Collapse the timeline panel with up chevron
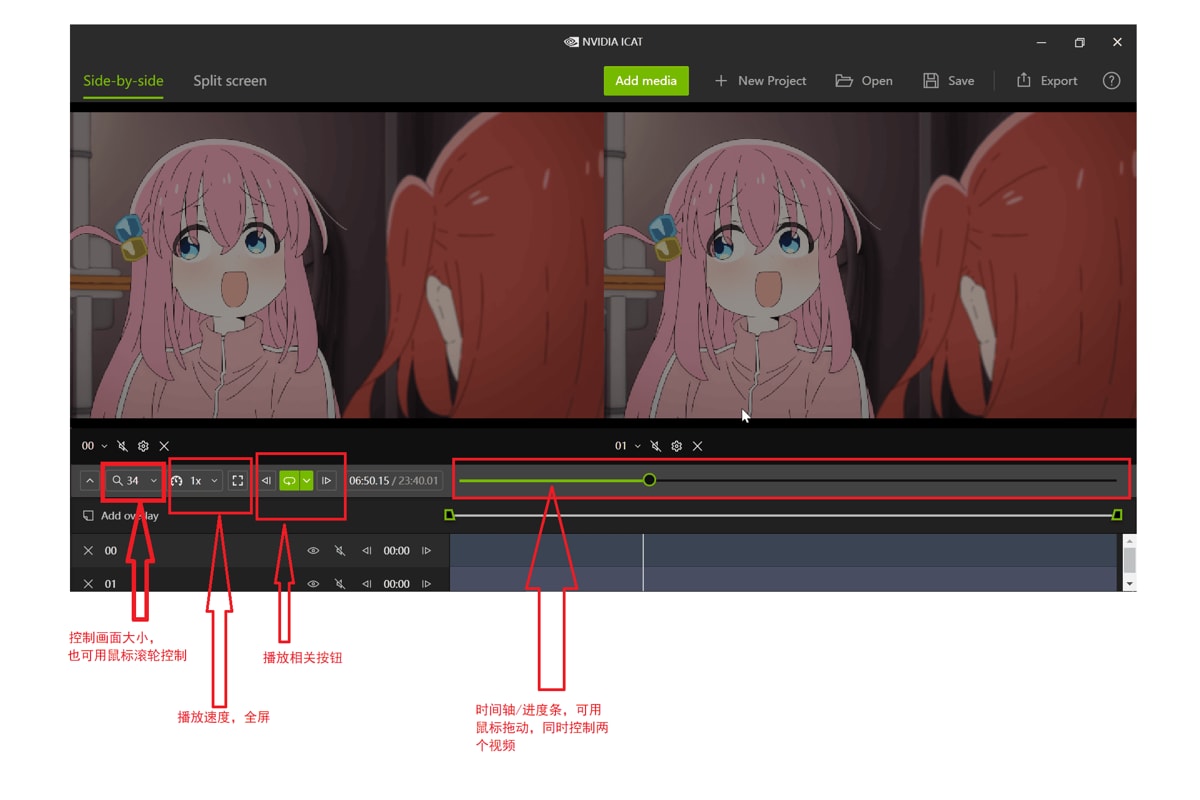 [89, 481]
